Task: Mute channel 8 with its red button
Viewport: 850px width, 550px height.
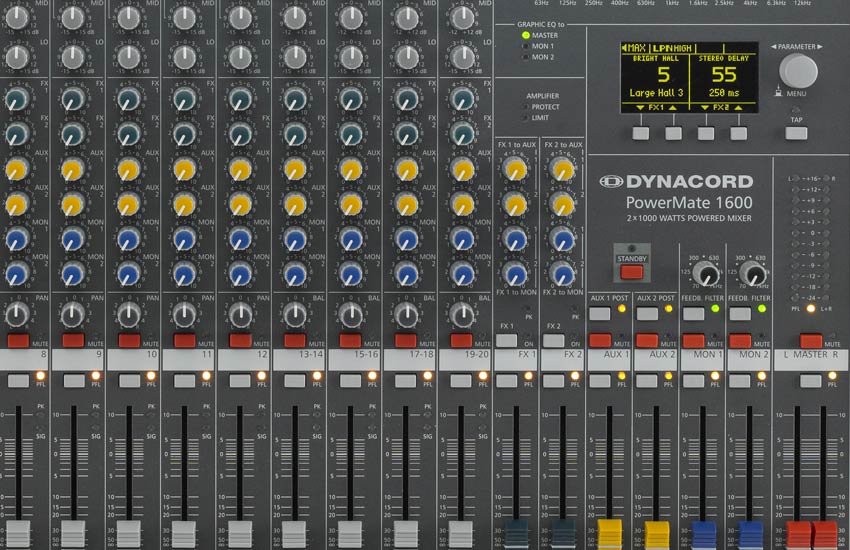Action: click(x=18, y=341)
